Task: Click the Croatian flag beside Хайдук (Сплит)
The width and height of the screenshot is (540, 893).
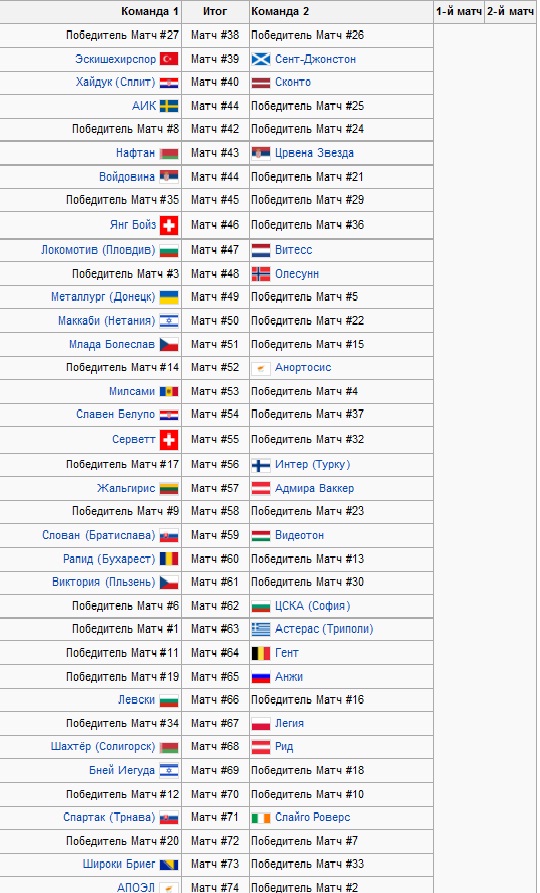Action: click(x=169, y=83)
